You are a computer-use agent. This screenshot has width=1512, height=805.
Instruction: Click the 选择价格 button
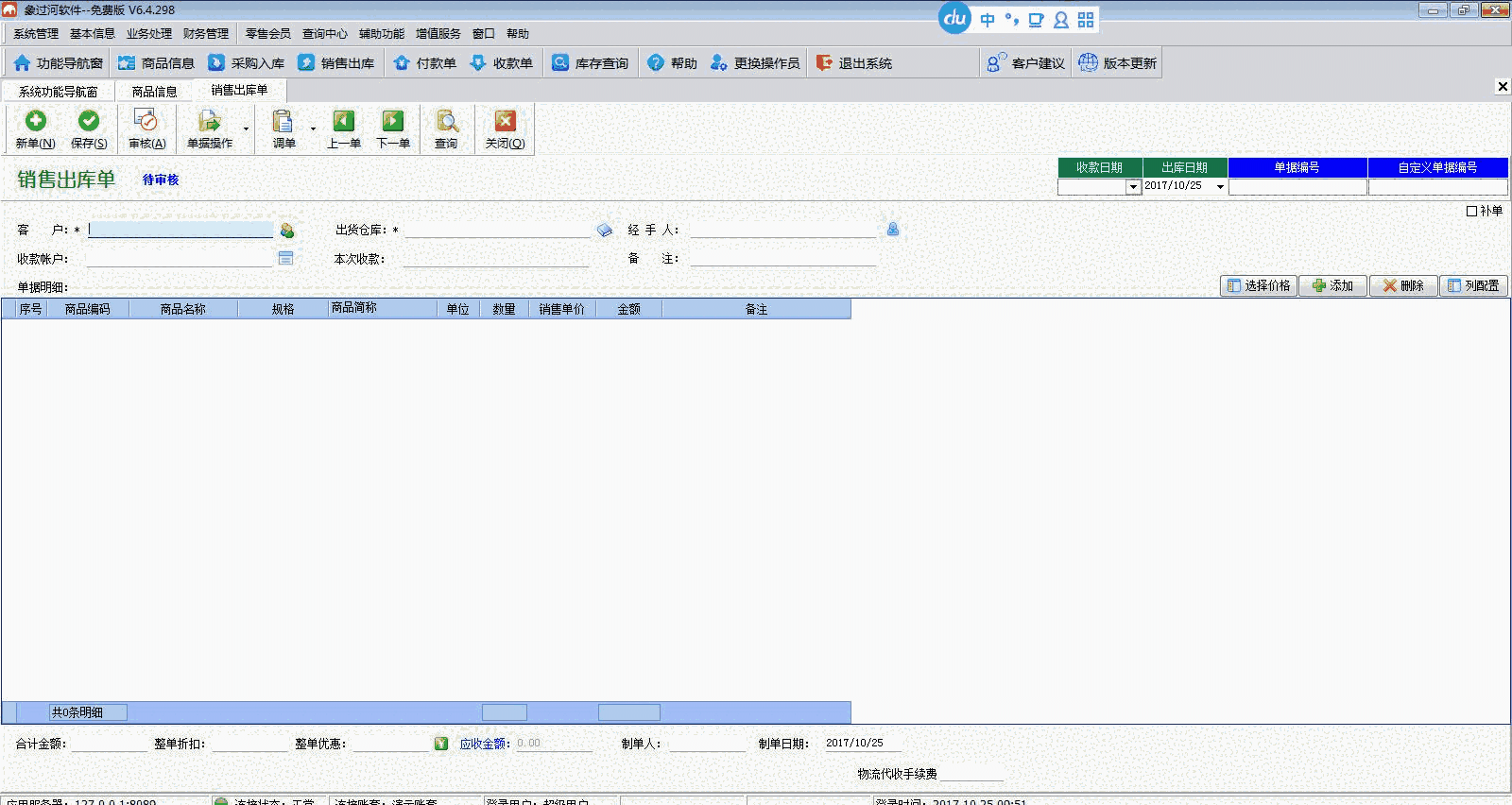click(x=1259, y=285)
